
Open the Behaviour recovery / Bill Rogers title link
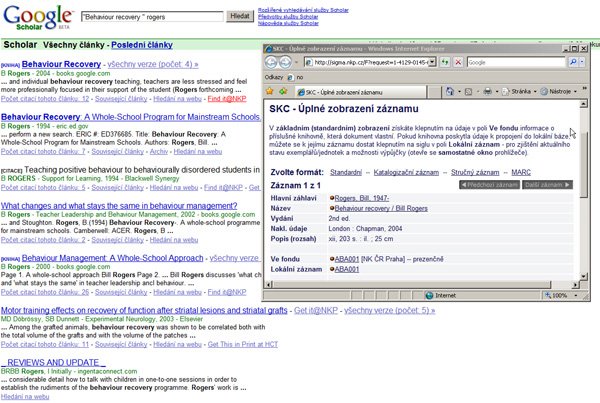coord(381,209)
